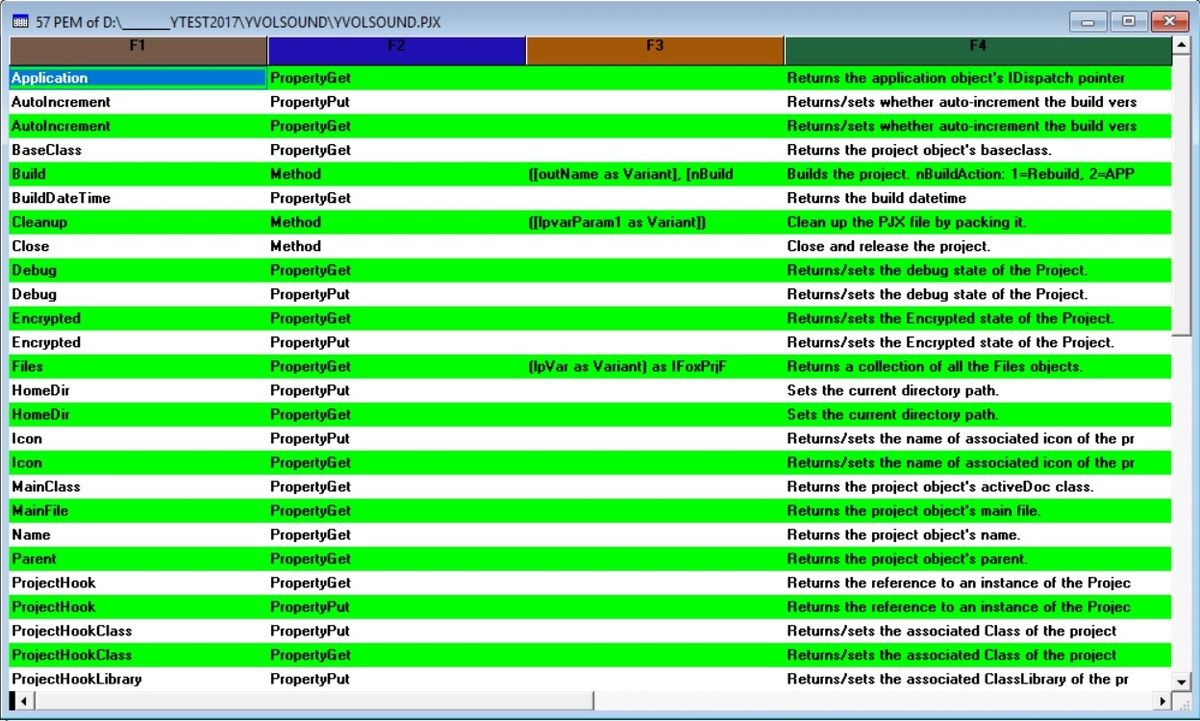Click the down arrow on the vertical scrollbar

pyautogui.click(x=1185, y=681)
